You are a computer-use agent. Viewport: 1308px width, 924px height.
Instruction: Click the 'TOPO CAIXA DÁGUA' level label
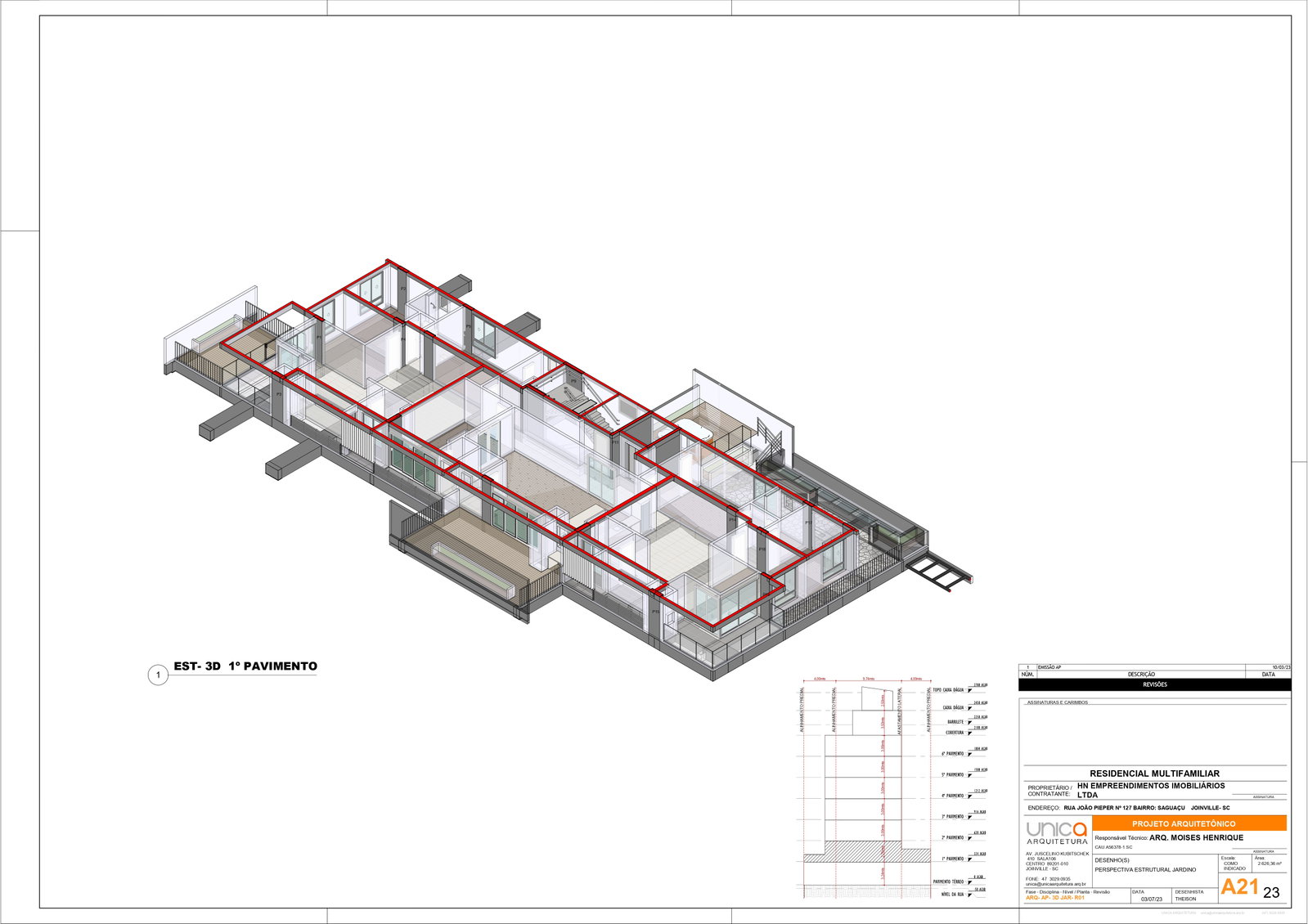[948, 690]
